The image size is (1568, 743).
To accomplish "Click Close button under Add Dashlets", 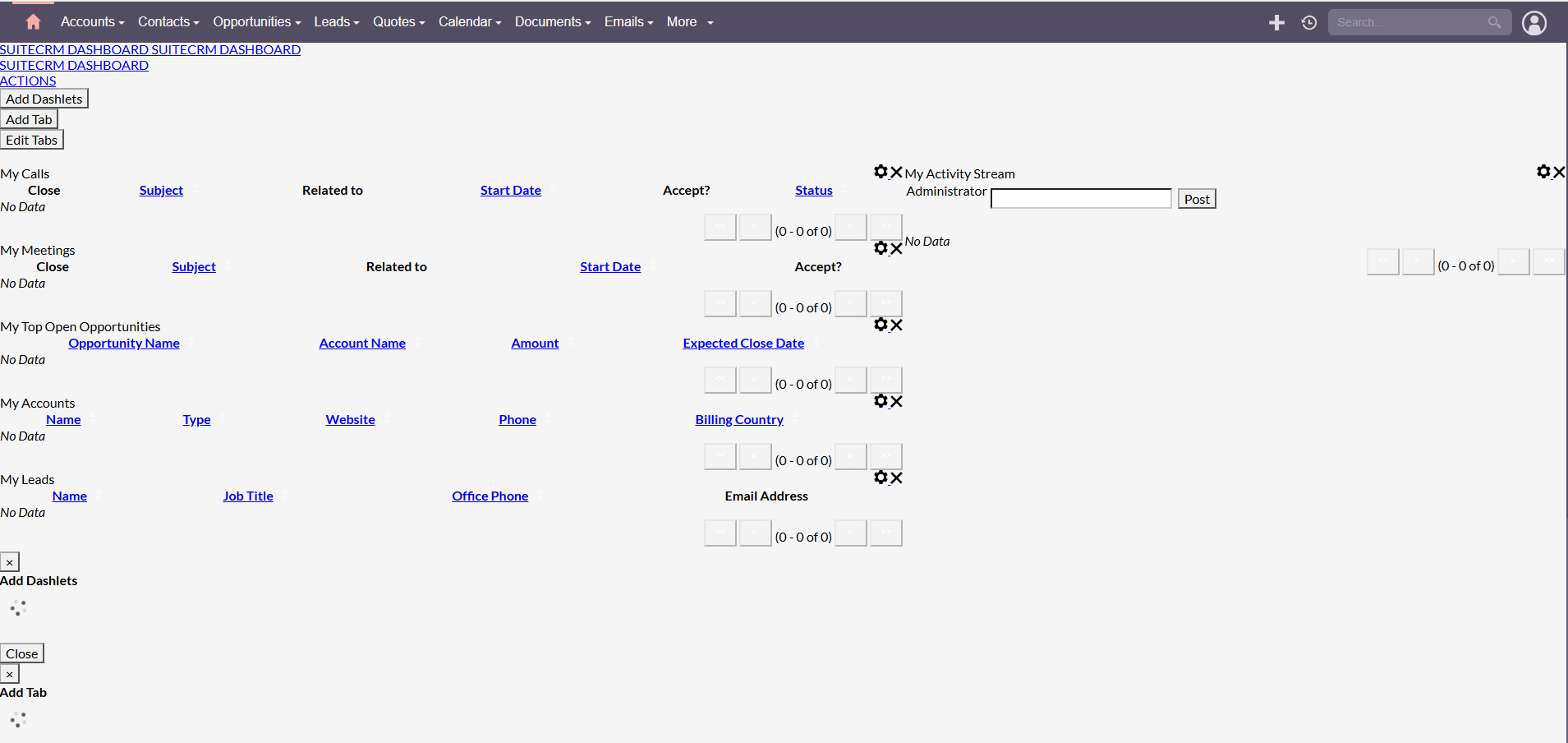I will 22,653.
